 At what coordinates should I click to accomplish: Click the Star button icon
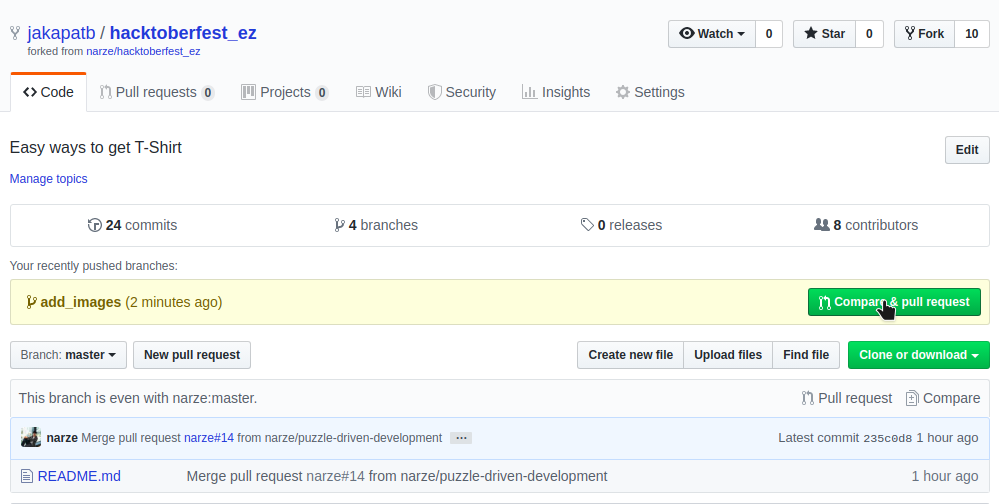[811, 34]
